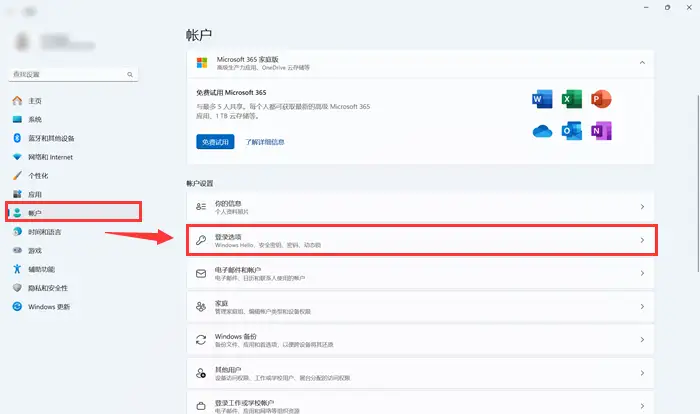This screenshot has height=414, width=700.
Task: Click the briefcase icon for 登录工作或学校帐户
Action: tap(201, 406)
